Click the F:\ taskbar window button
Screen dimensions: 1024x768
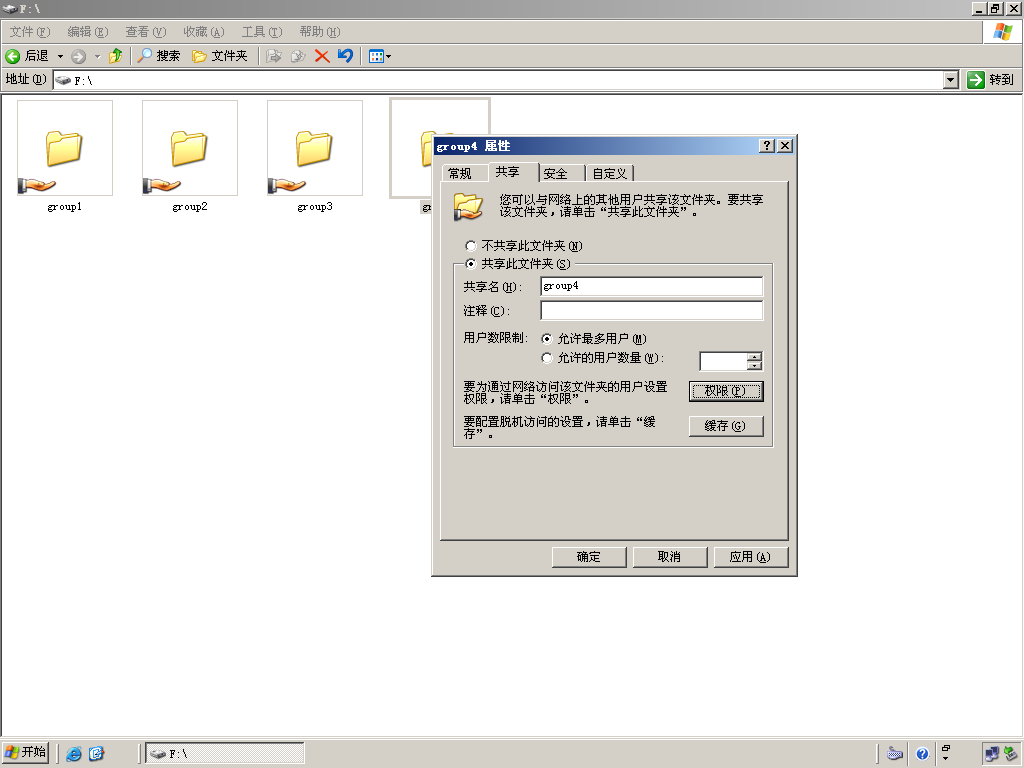pos(225,754)
